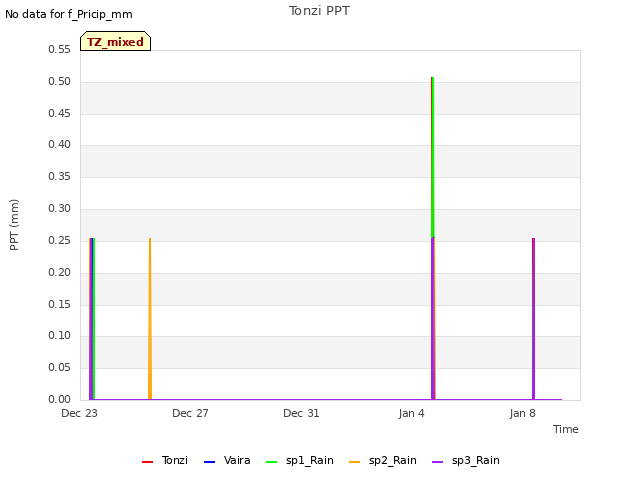Click the orange sp2_Rain spike near Dec 25
This screenshot has height=480, width=640.
(x=150, y=318)
